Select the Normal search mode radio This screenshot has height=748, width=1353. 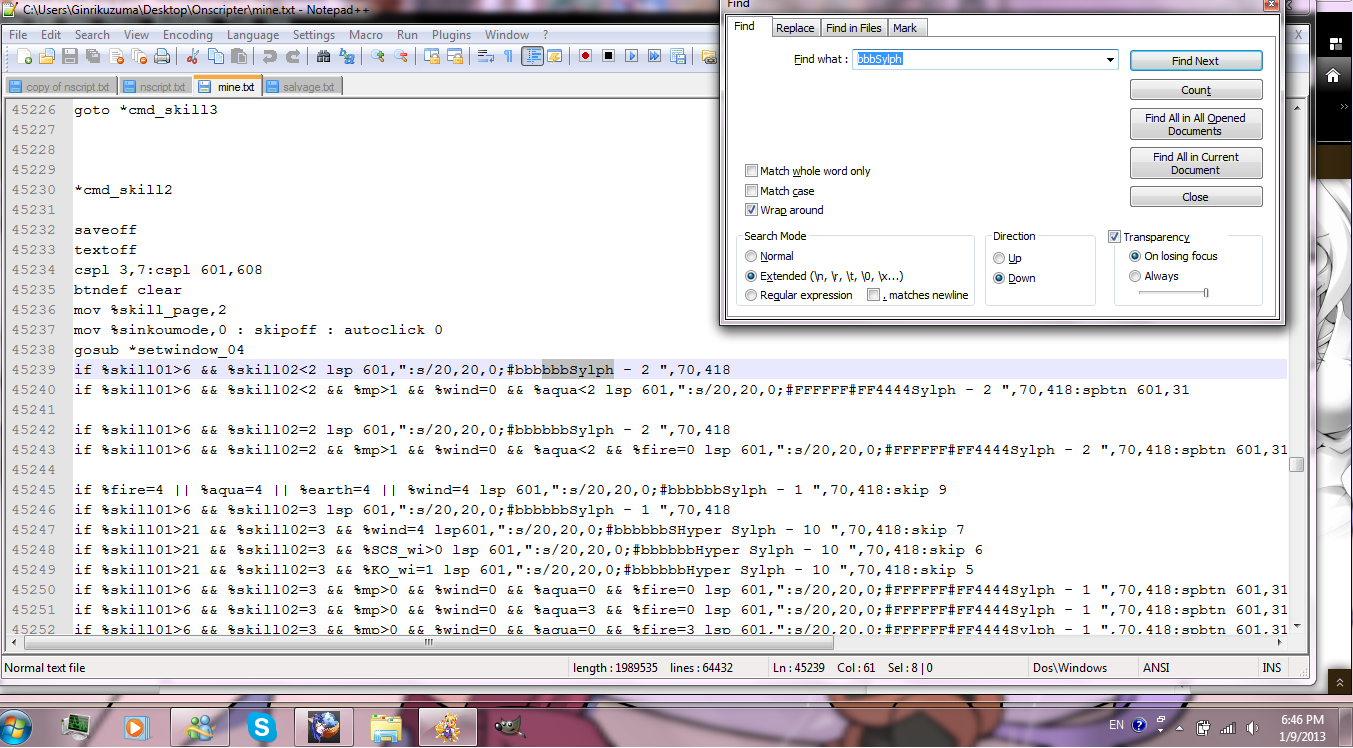(751, 256)
